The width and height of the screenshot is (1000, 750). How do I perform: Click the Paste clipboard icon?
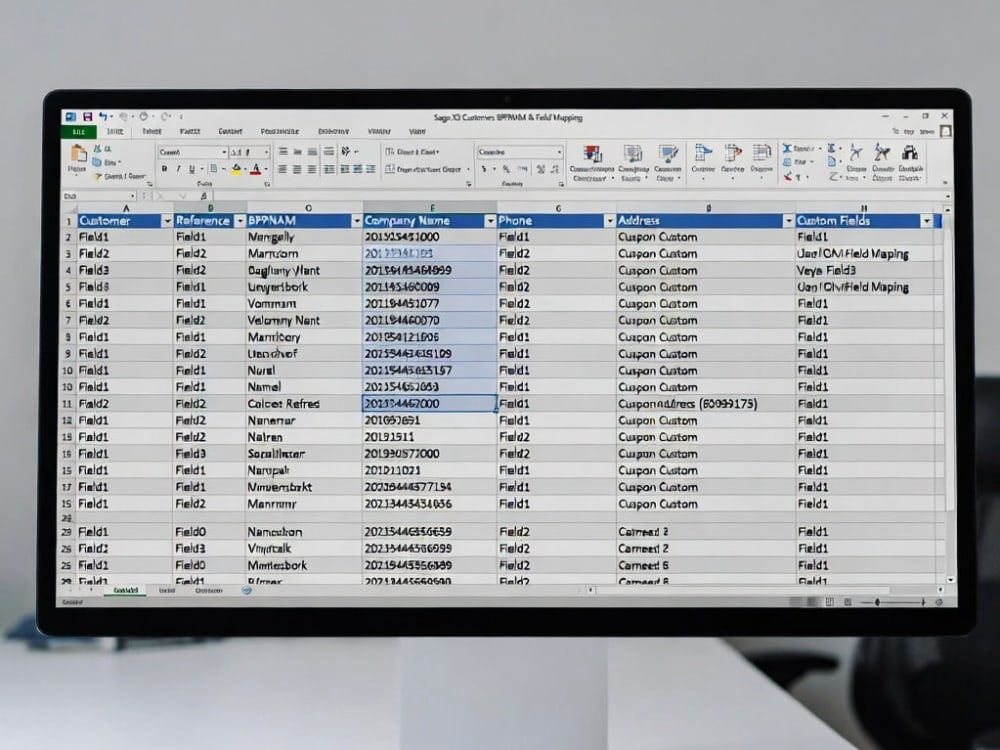(78, 154)
